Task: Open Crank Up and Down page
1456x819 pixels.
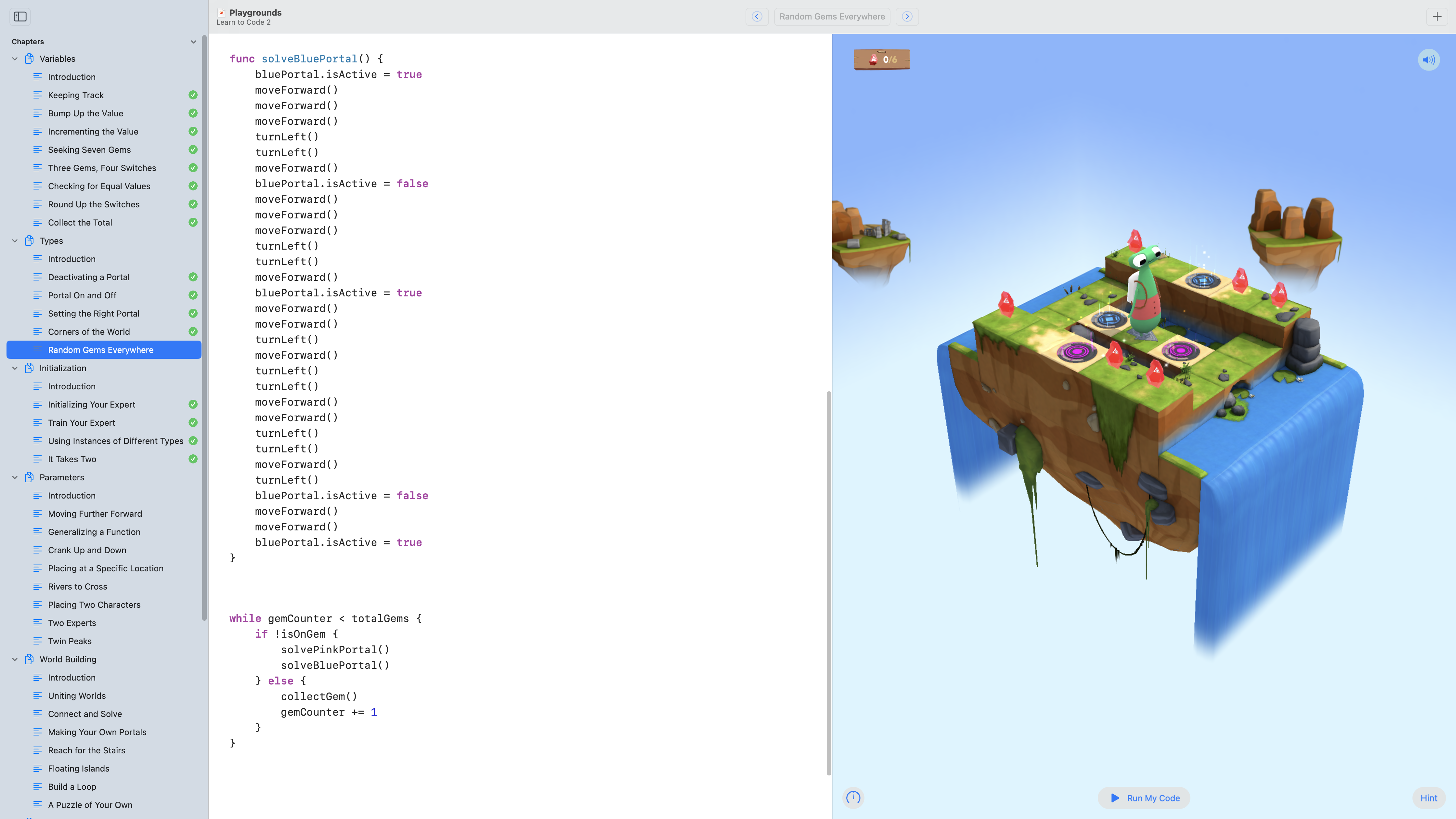Action: click(104, 550)
